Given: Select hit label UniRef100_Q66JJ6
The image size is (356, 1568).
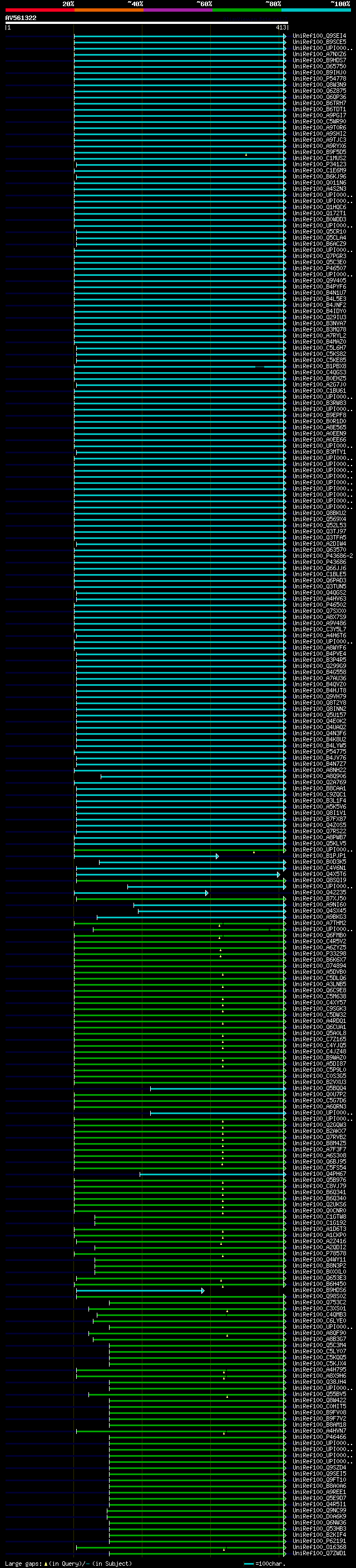Looking at the screenshot, I should tap(319, 568).
